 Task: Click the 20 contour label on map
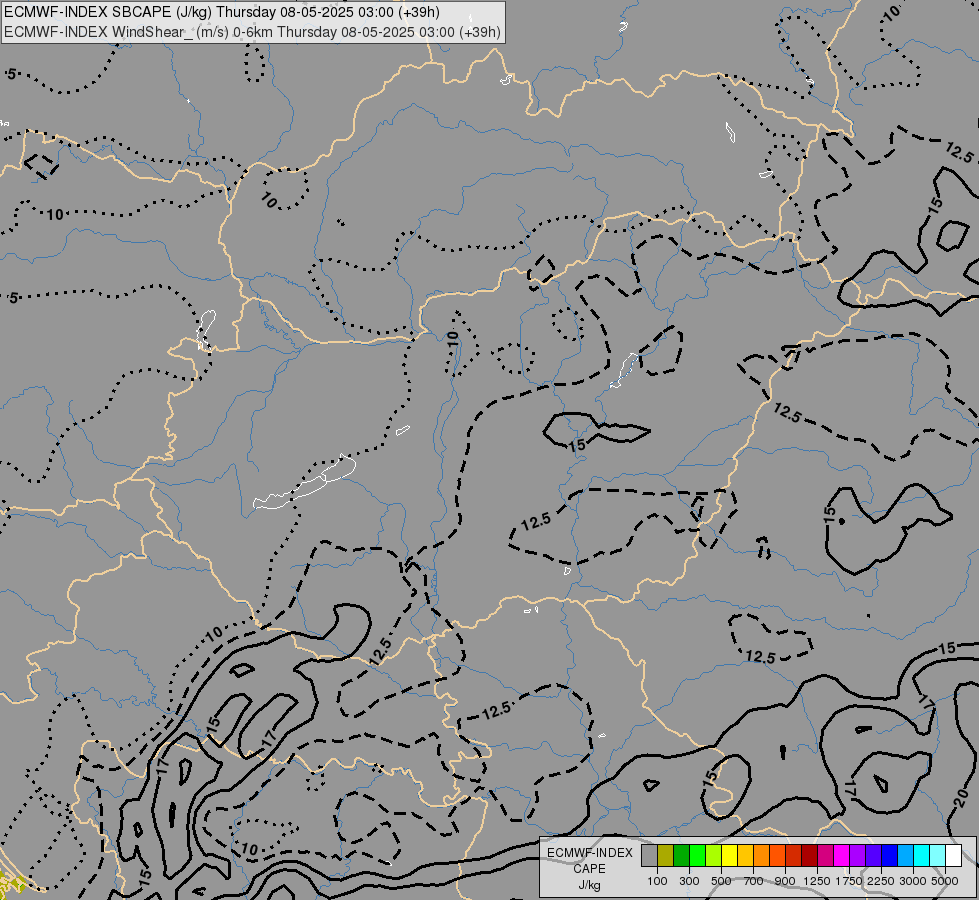(x=962, y=799)
